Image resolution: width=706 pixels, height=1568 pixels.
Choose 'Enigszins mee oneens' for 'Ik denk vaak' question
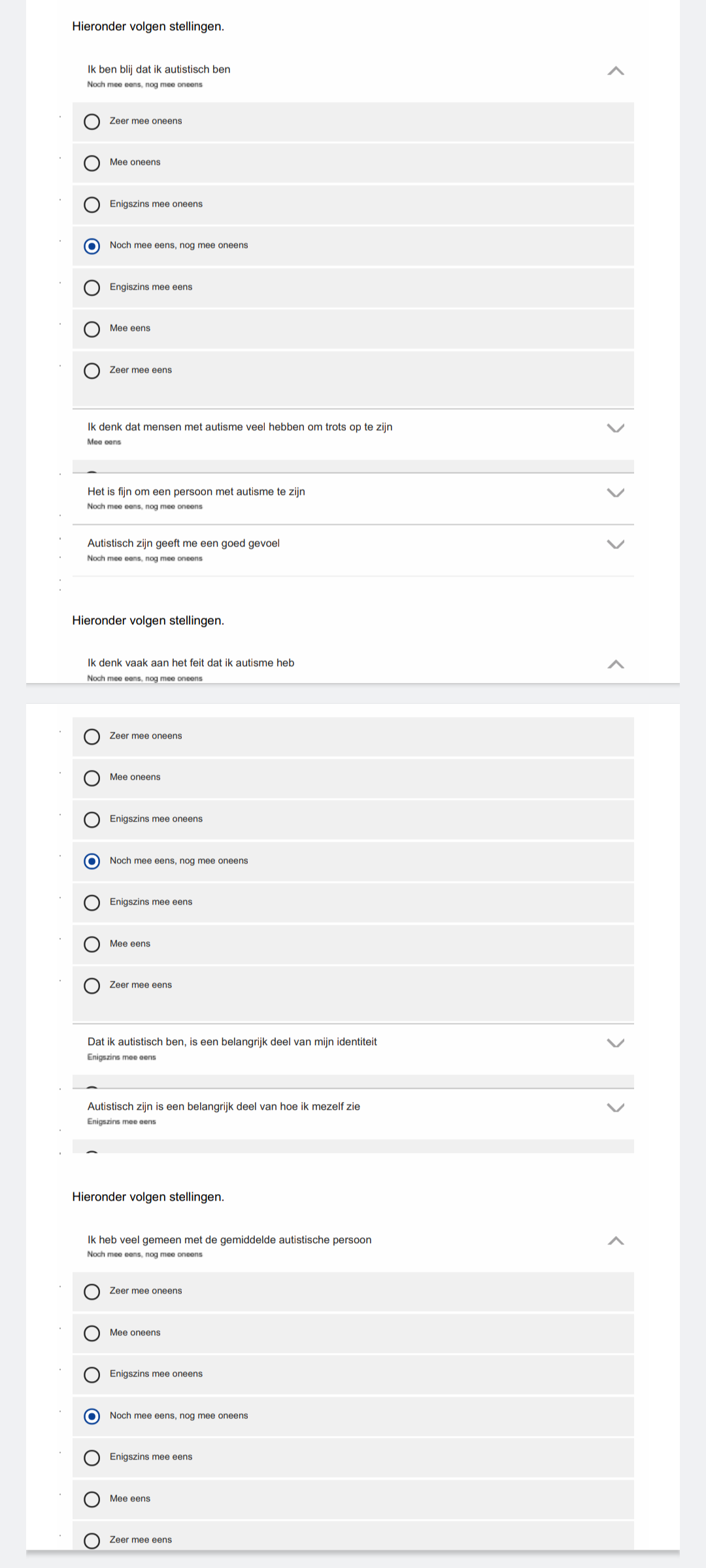tap(353, 820)
